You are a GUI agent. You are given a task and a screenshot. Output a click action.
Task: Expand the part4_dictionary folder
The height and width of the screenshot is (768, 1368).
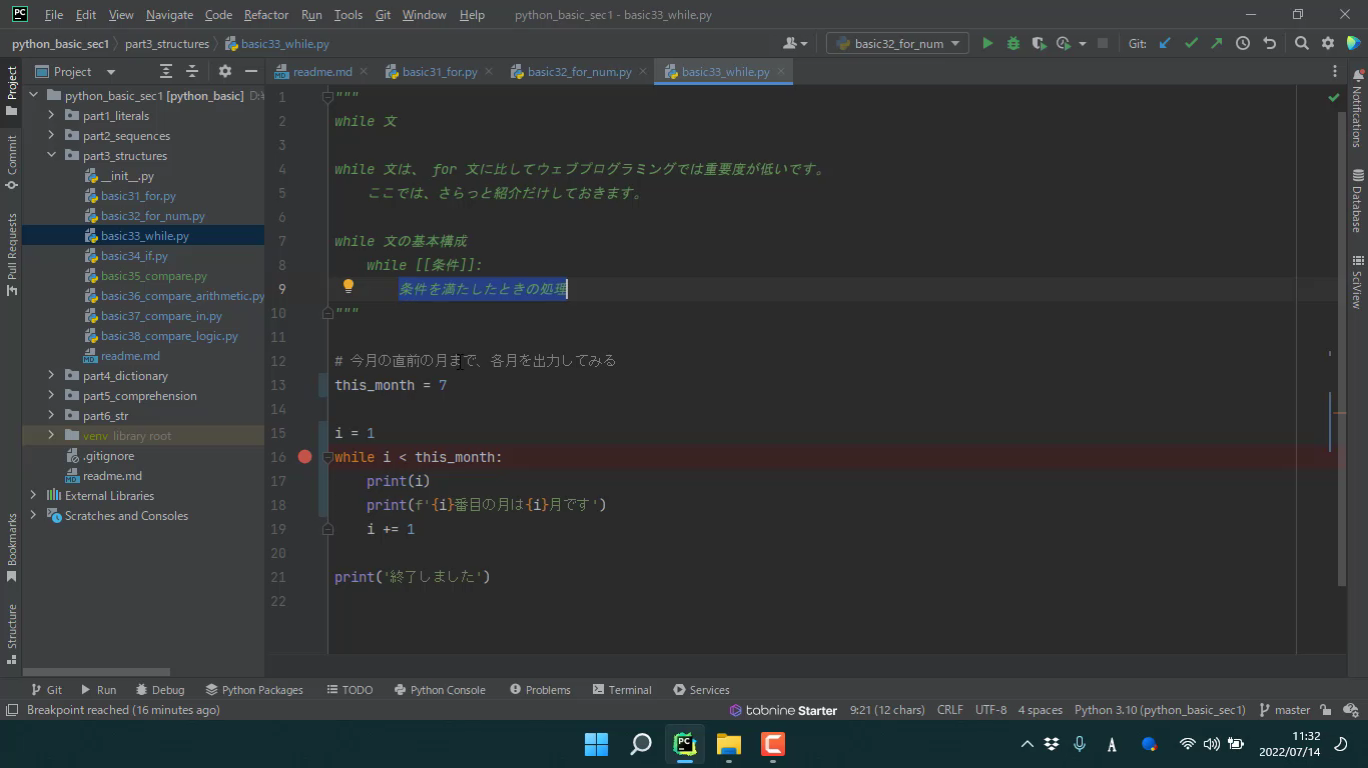pyautogui.click(x=51, y=376)
